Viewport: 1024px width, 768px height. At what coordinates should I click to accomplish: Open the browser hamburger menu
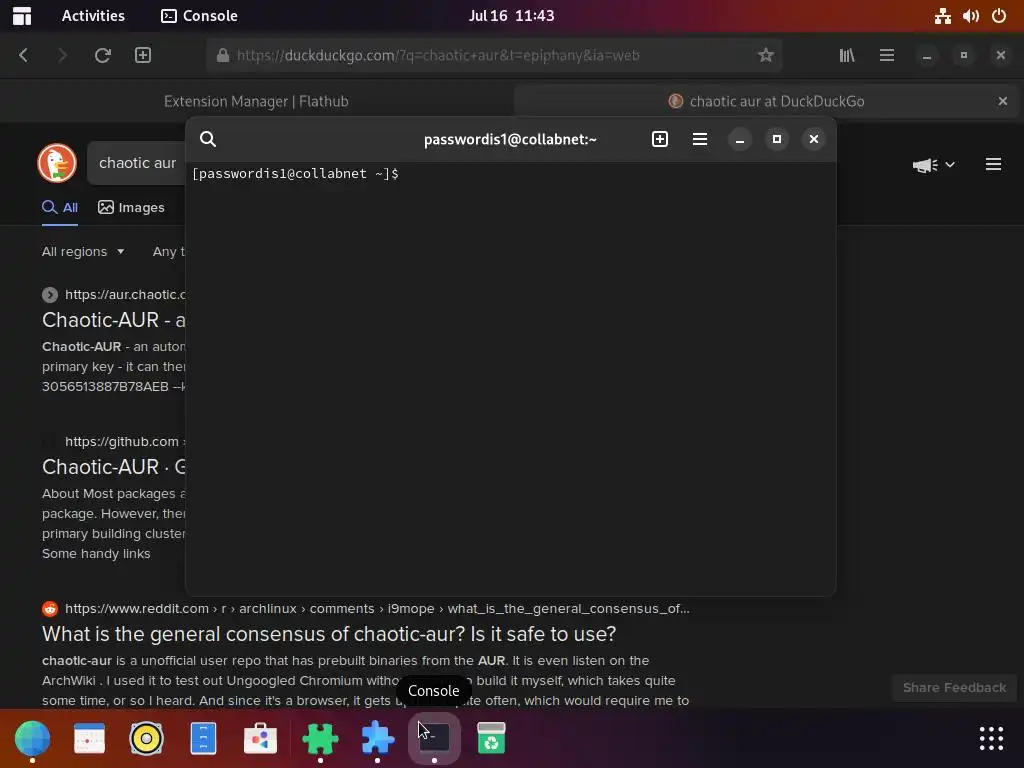887,56
